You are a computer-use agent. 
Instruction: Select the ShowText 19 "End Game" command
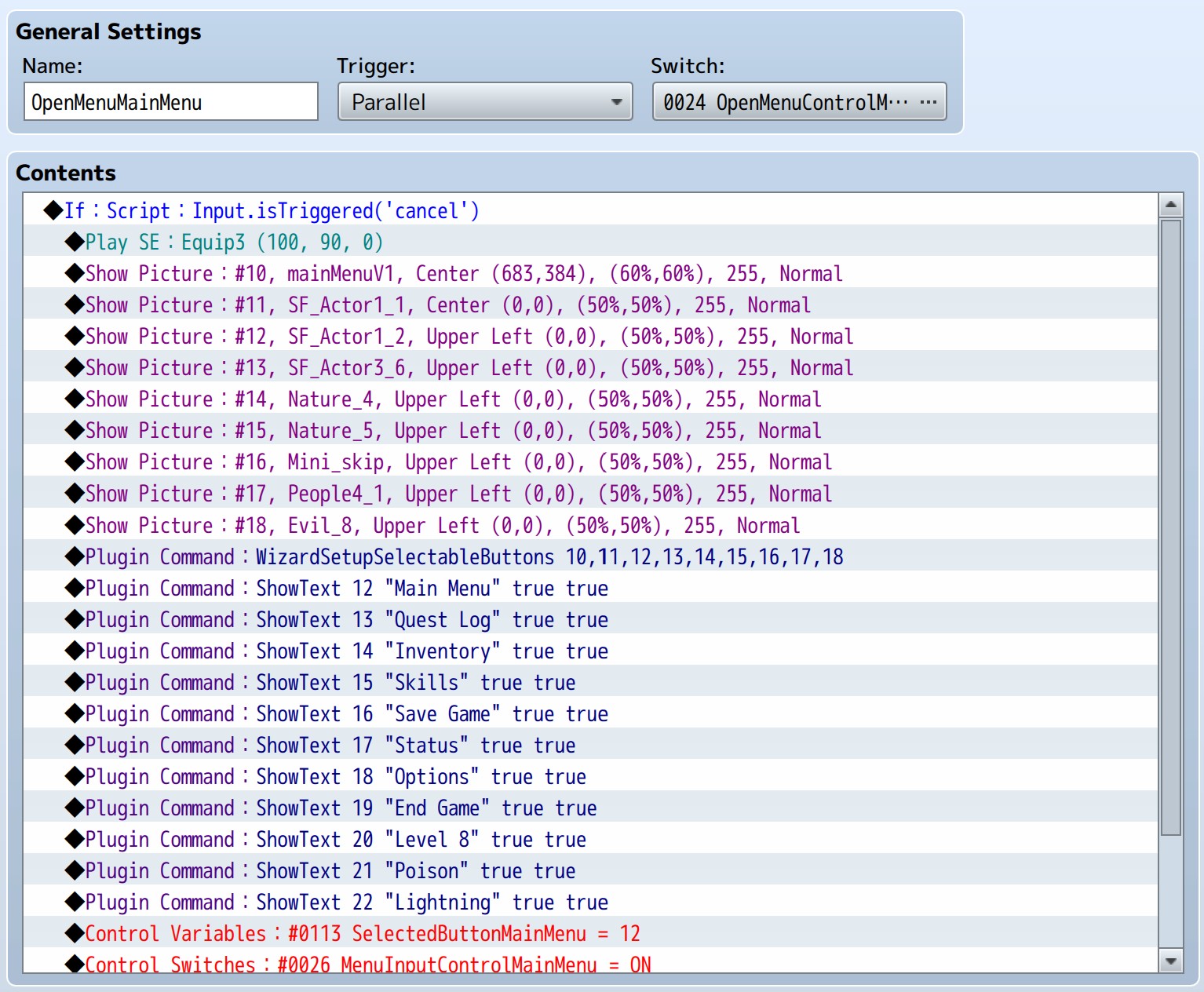pos(341,808)
